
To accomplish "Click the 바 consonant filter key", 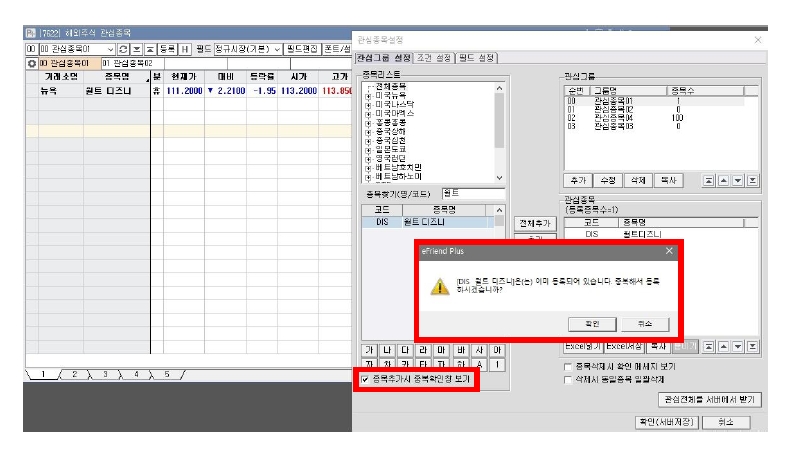I will tap(461, 350).
